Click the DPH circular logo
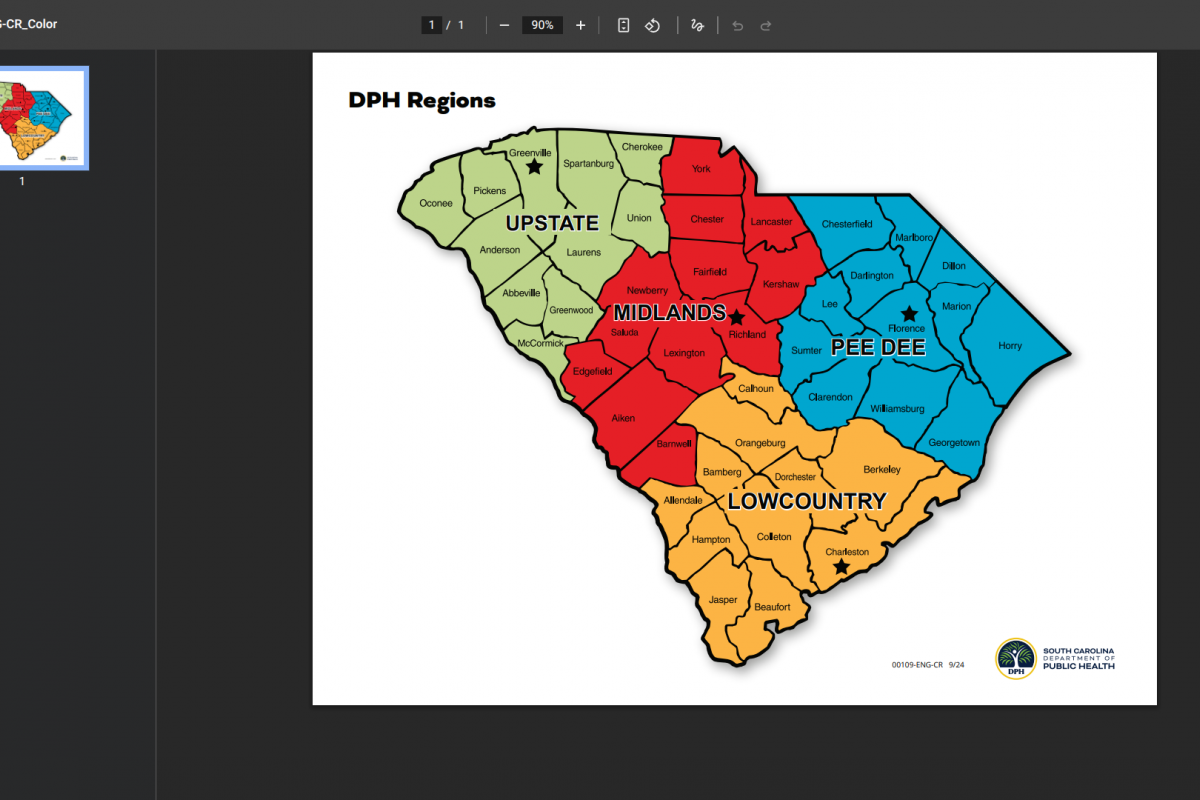Screen dimensions: 1200x800 point(1016,659)
